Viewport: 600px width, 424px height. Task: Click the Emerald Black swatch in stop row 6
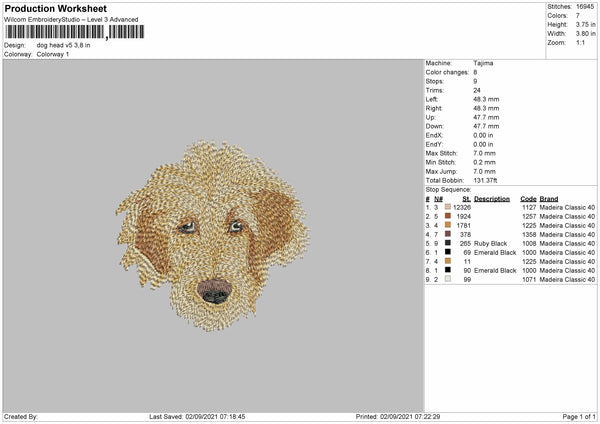pos(448,252)
